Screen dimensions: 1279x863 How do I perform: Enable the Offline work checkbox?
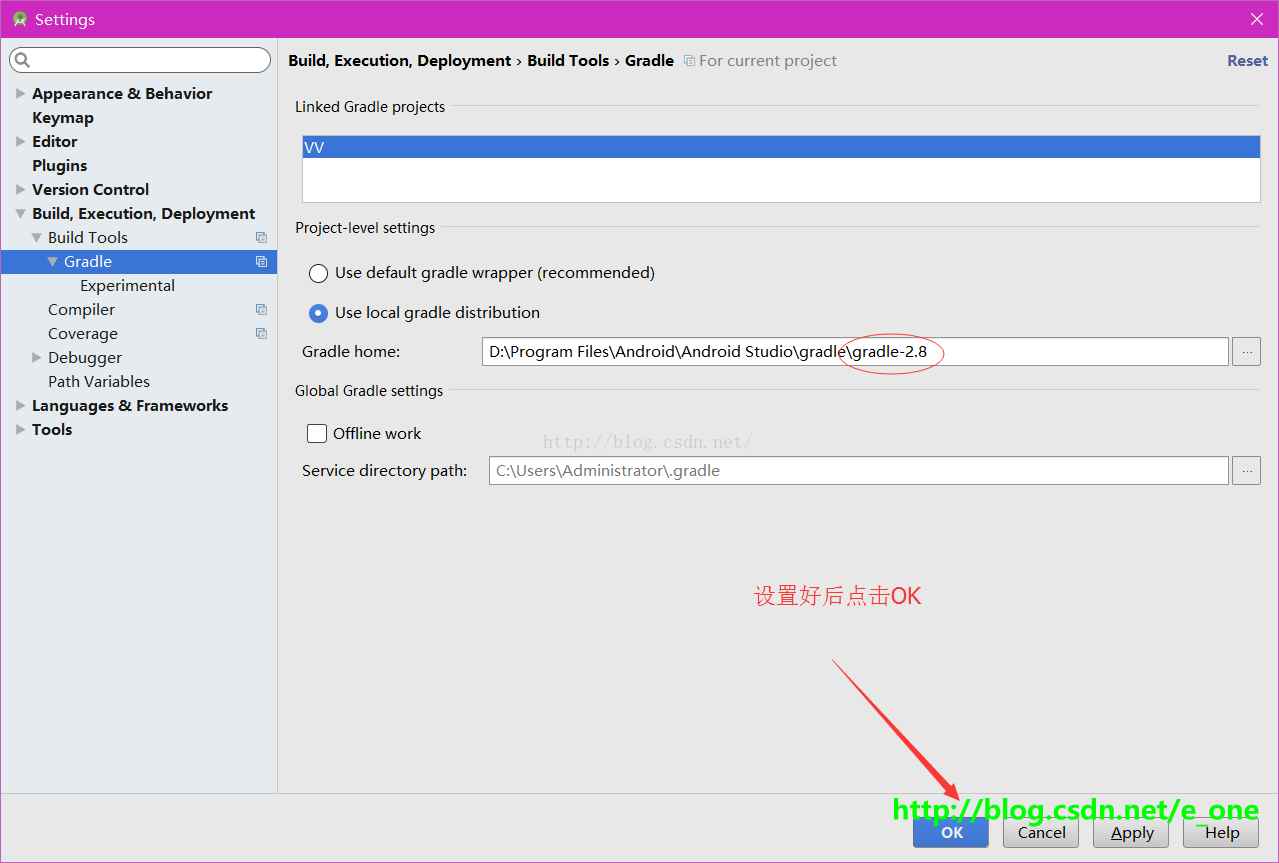pos(317,433)
